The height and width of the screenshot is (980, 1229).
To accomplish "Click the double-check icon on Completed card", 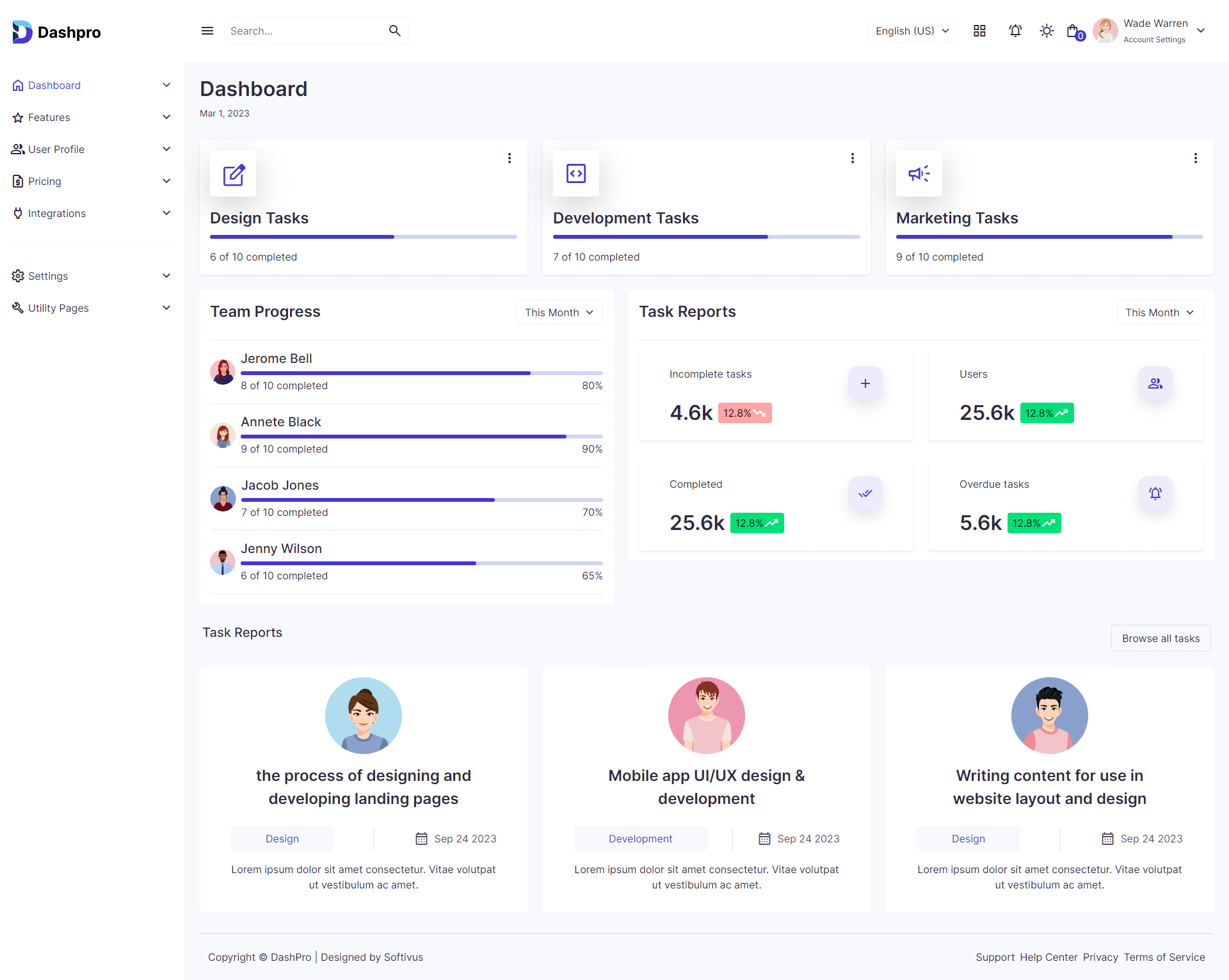I will (865, 494).
